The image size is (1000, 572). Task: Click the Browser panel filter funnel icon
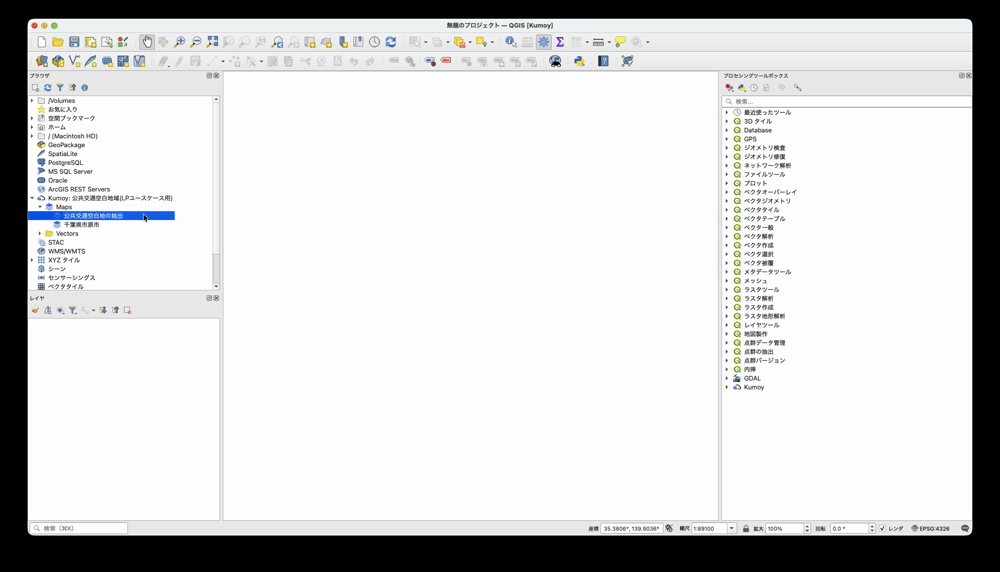(60, 88)
